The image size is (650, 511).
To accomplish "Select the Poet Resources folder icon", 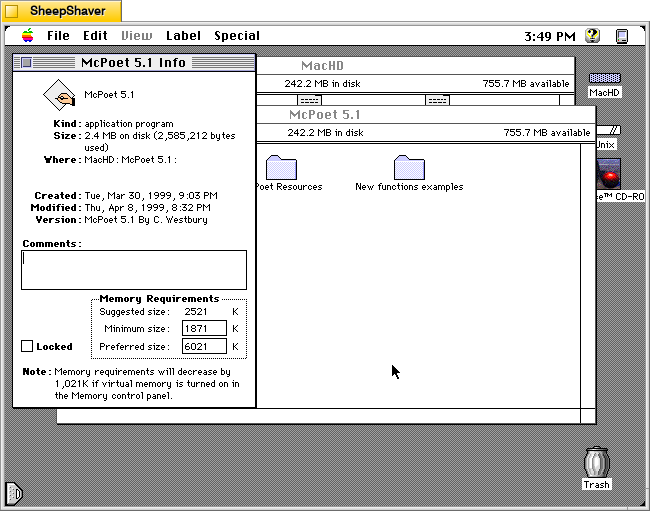I will [281, 167].
